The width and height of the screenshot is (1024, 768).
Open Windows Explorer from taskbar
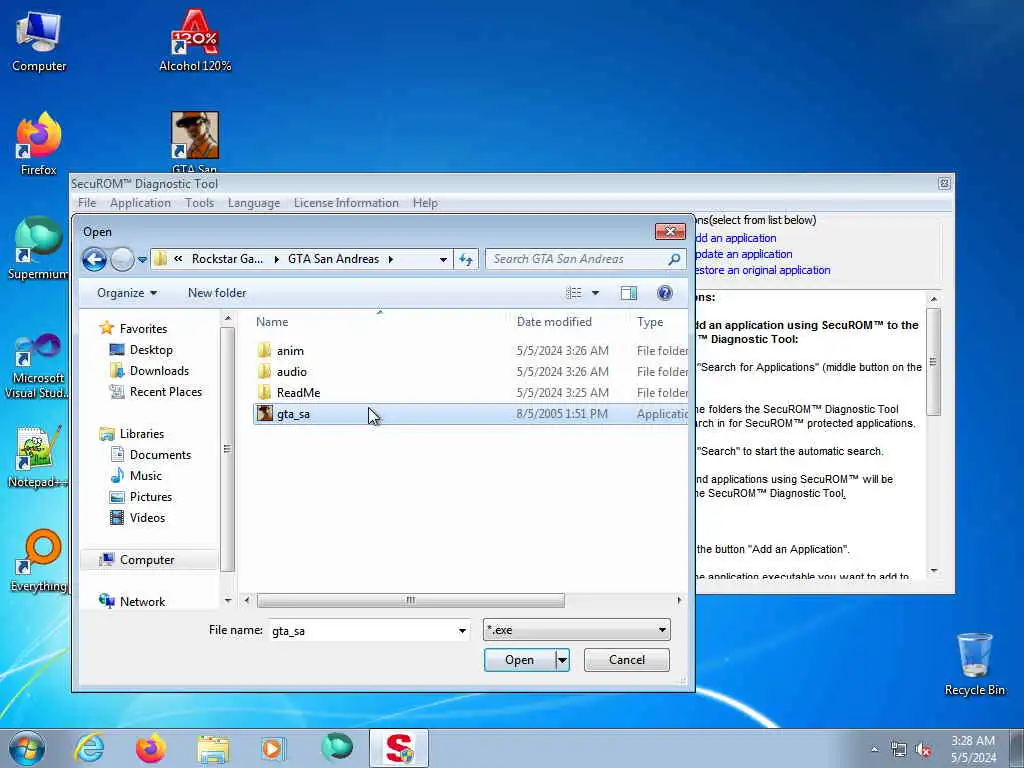(x=213, y=748)
